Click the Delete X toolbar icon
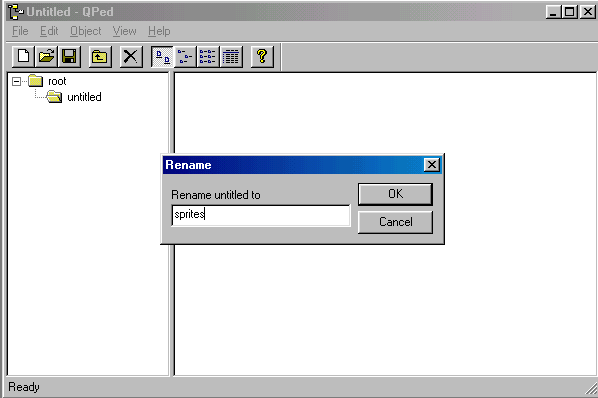This screenshot has width=598, height=398. pos(131,56)
